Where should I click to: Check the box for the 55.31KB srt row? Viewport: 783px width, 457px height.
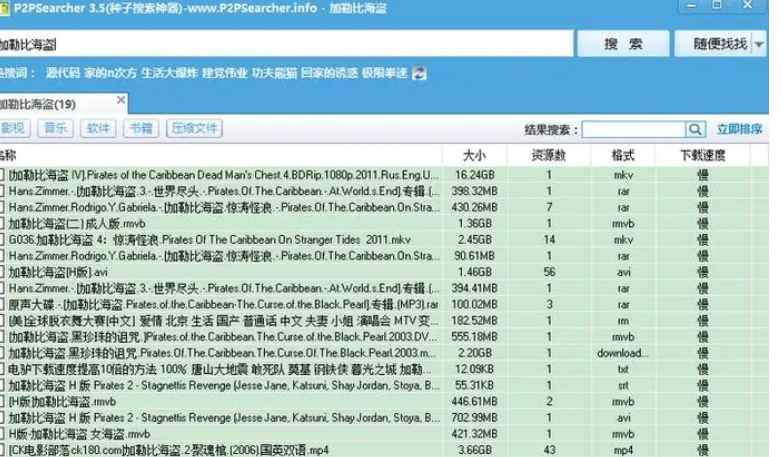click(x=2, y=385)
